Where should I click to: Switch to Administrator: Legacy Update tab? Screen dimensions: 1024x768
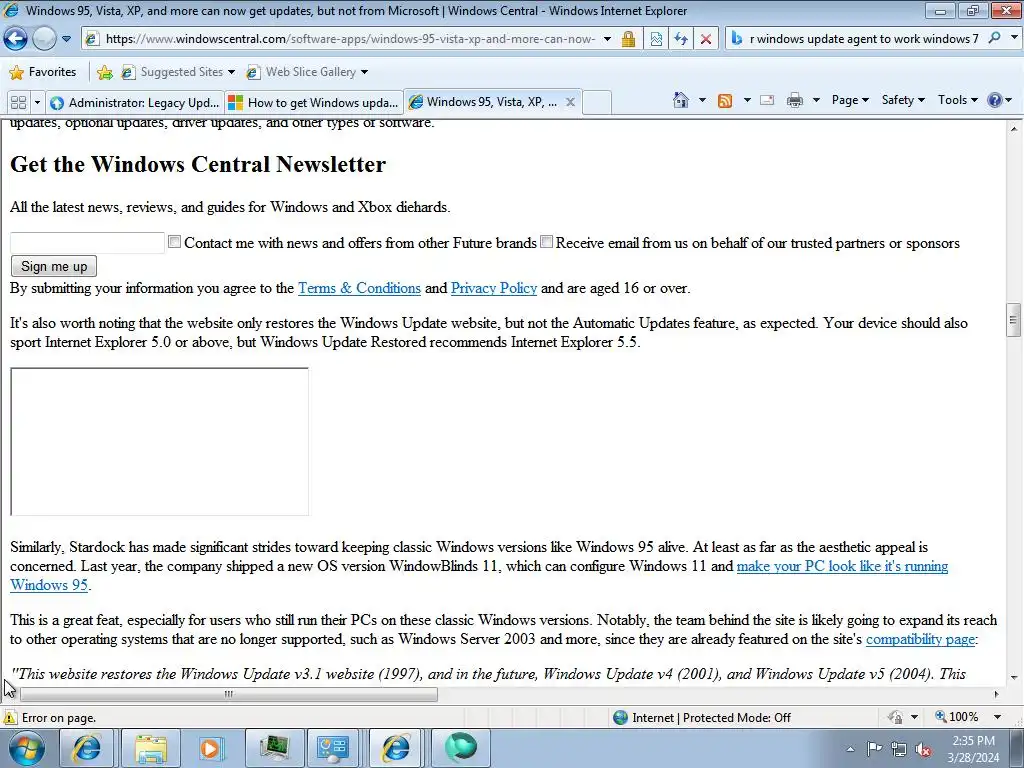tap(135, 103)
